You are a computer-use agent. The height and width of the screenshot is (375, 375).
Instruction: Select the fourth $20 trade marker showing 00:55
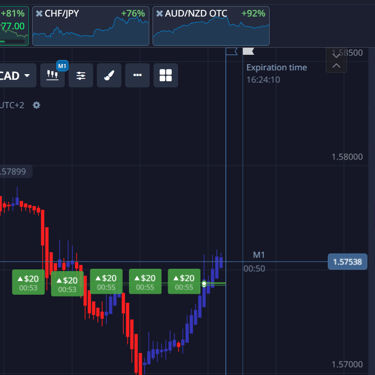pyautogui.click(x=145, y=282)
